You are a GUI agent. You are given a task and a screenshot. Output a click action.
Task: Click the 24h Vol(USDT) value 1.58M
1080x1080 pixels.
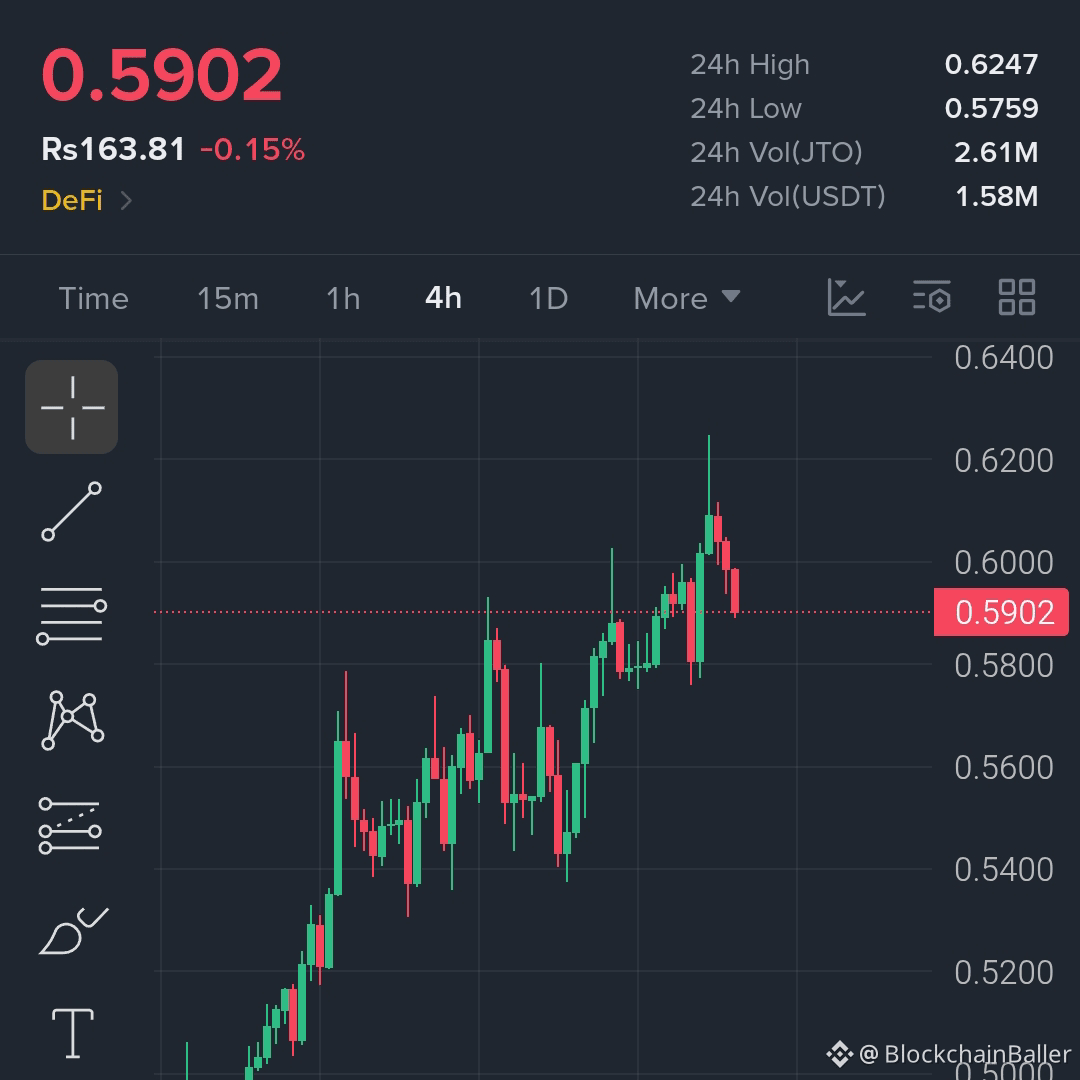(x=997, y=196)
